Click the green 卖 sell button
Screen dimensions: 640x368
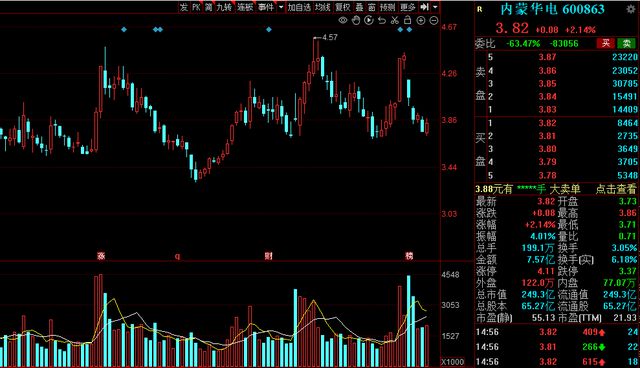[x=627, y=43]
